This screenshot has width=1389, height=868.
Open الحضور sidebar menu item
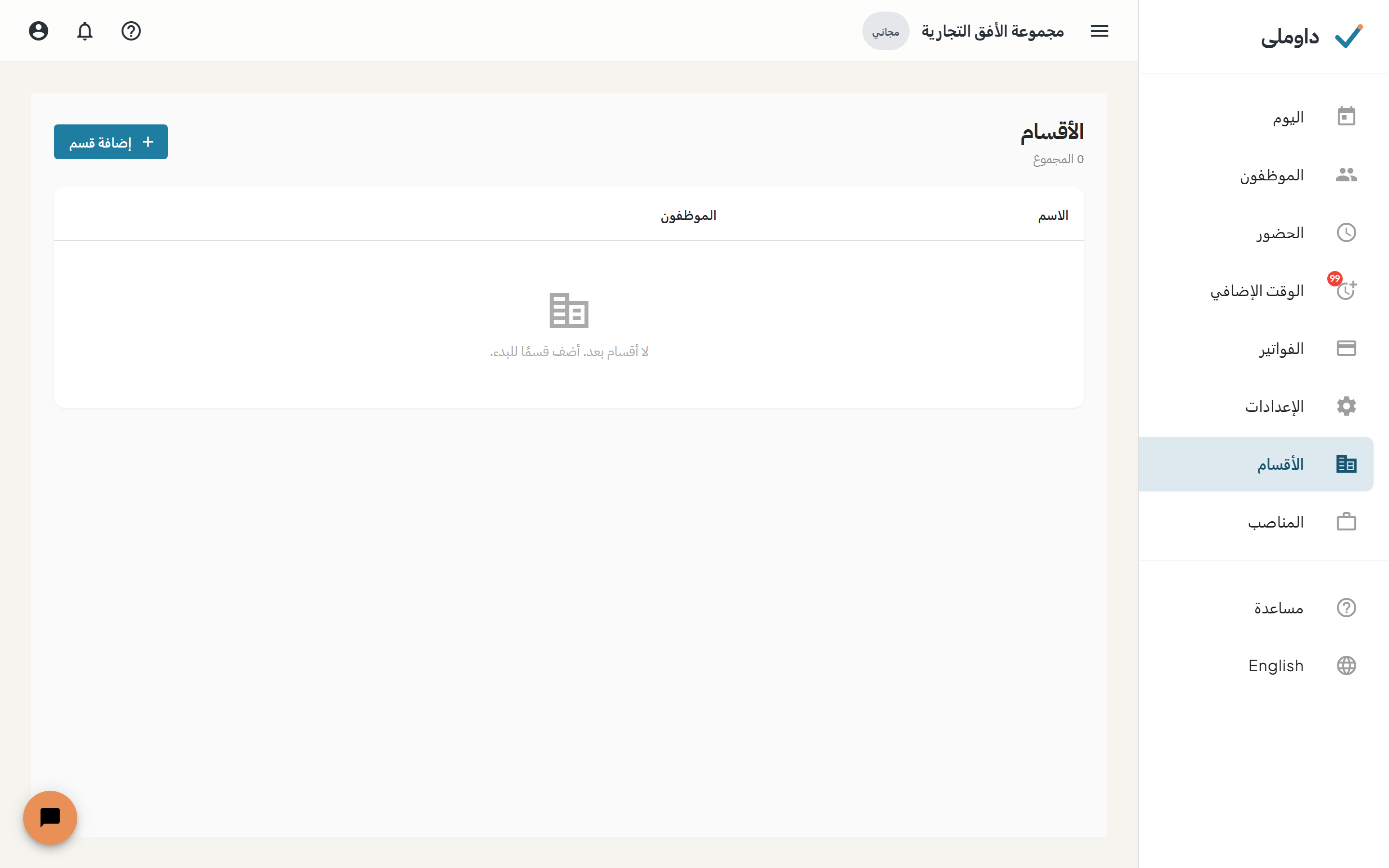(1256, 232)
